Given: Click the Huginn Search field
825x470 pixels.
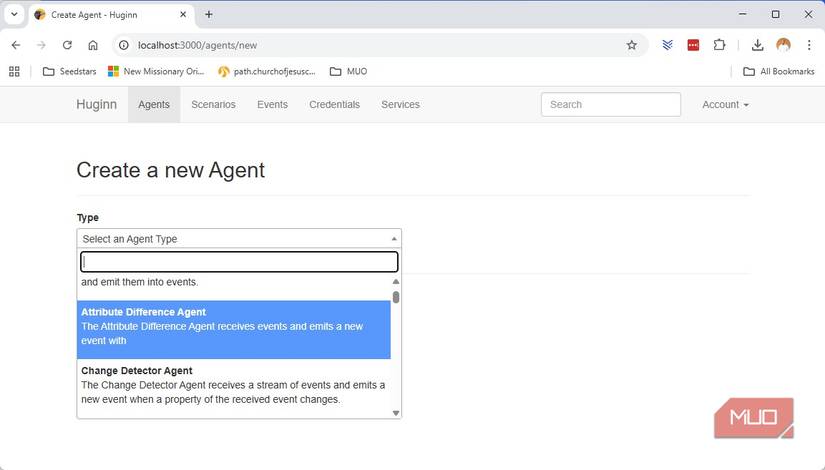Looking at the screenshot, I should [x=610, y=105].
